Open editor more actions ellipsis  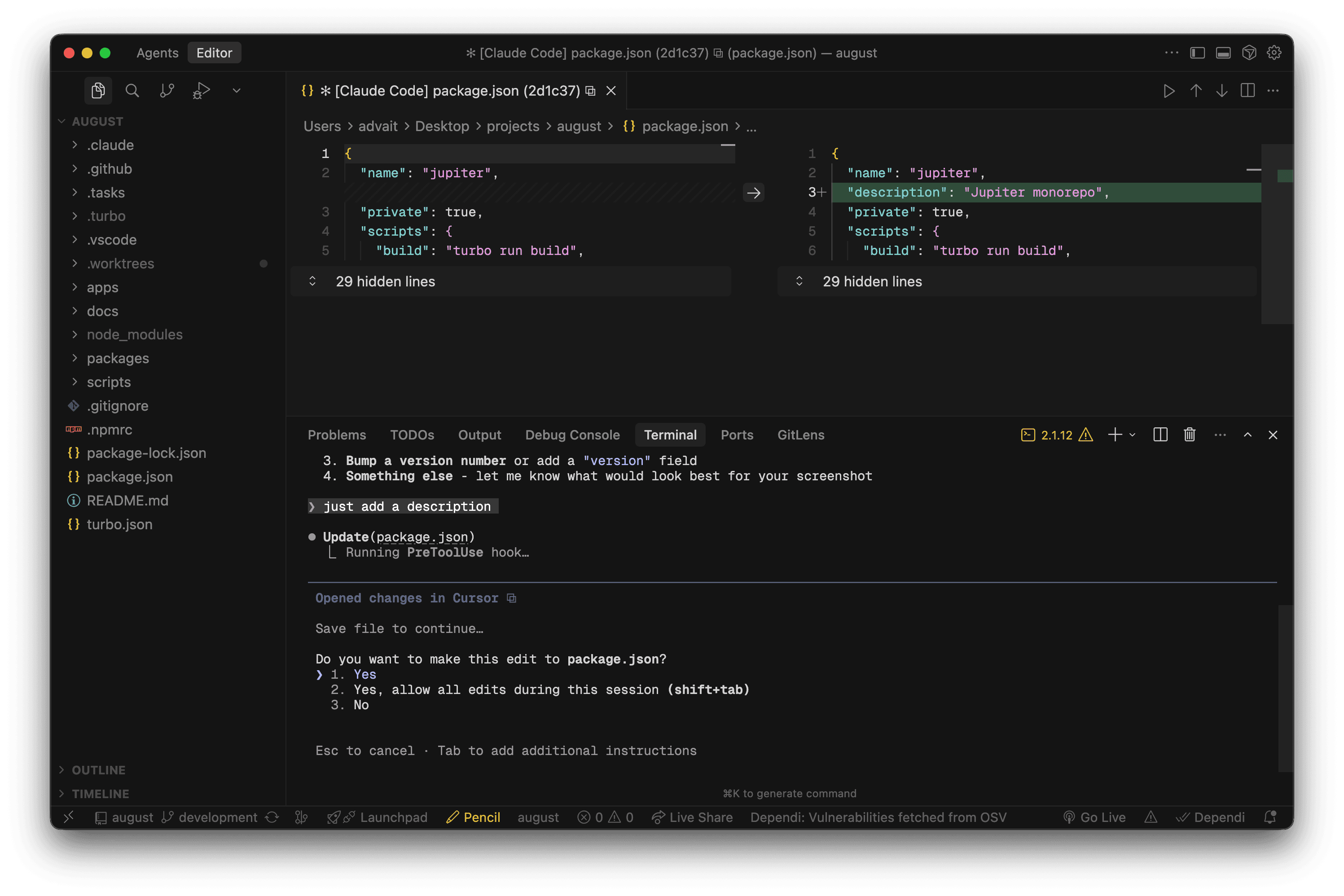tap(1273, 90)
